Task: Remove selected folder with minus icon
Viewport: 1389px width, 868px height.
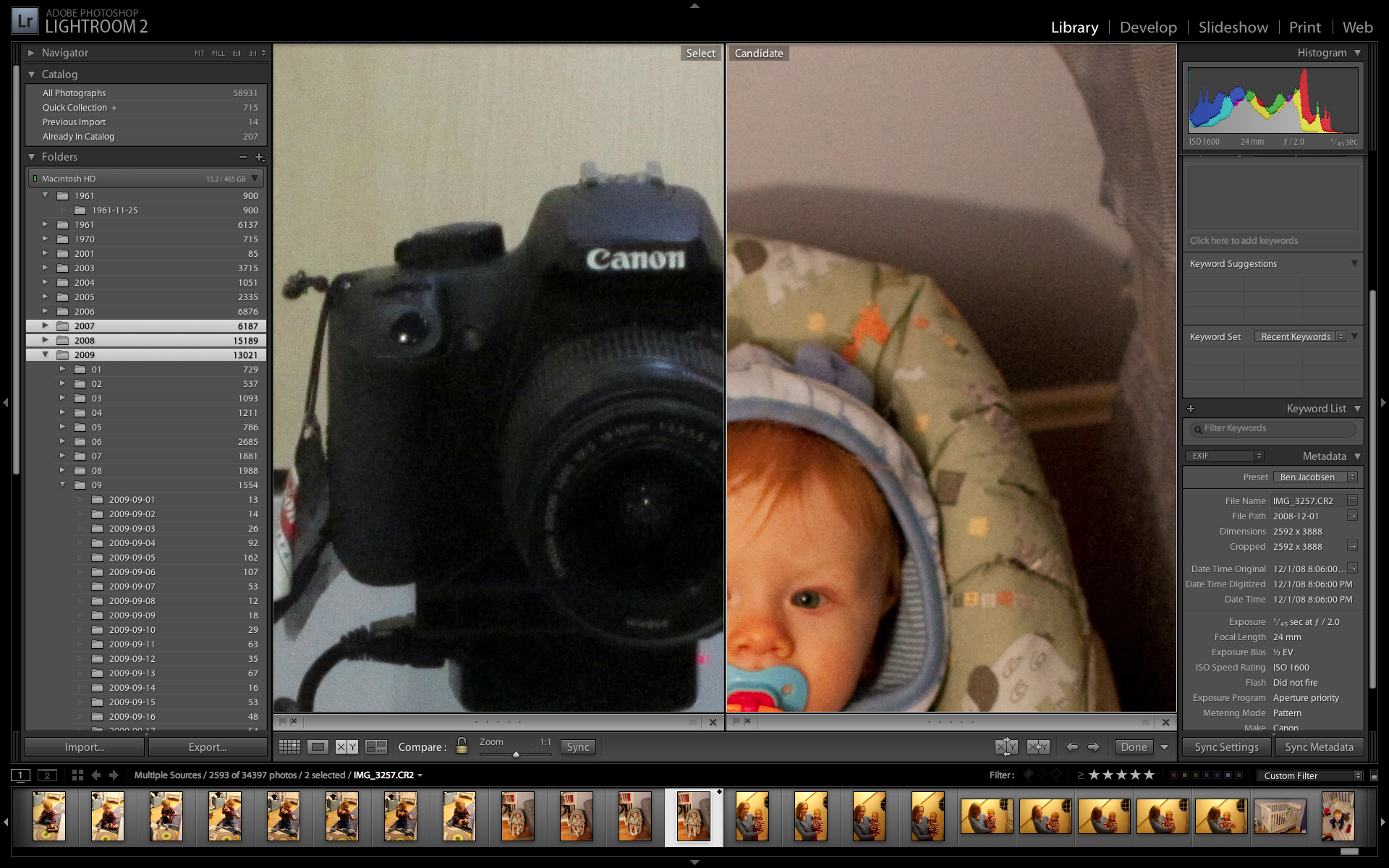Action: point(242,157)
